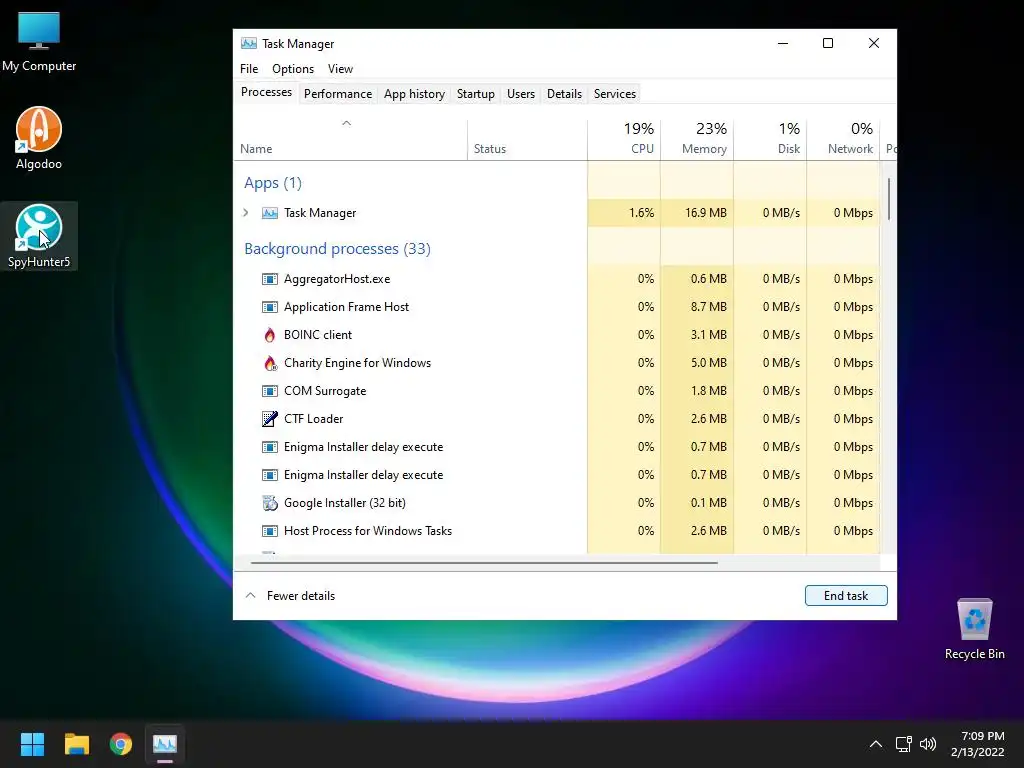Screen dimensions: 1024x768
Task: Select the BOINC client process row
Action: click(556, 335)
